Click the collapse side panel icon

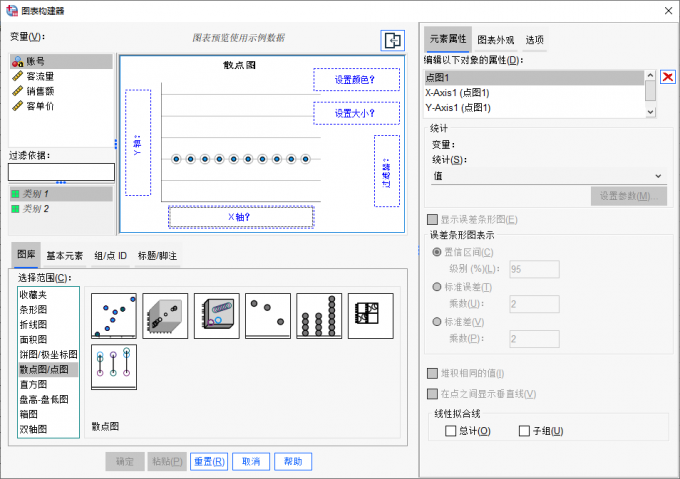[392, 40]
